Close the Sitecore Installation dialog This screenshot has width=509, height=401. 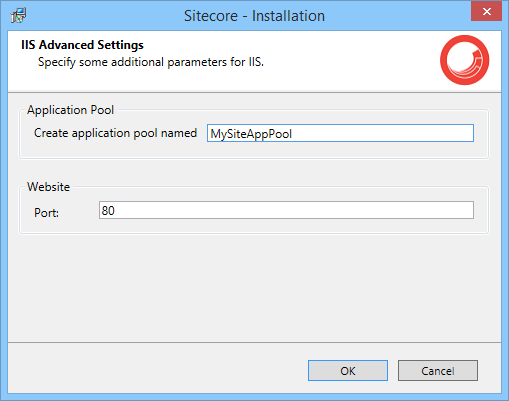pos(486,11)
